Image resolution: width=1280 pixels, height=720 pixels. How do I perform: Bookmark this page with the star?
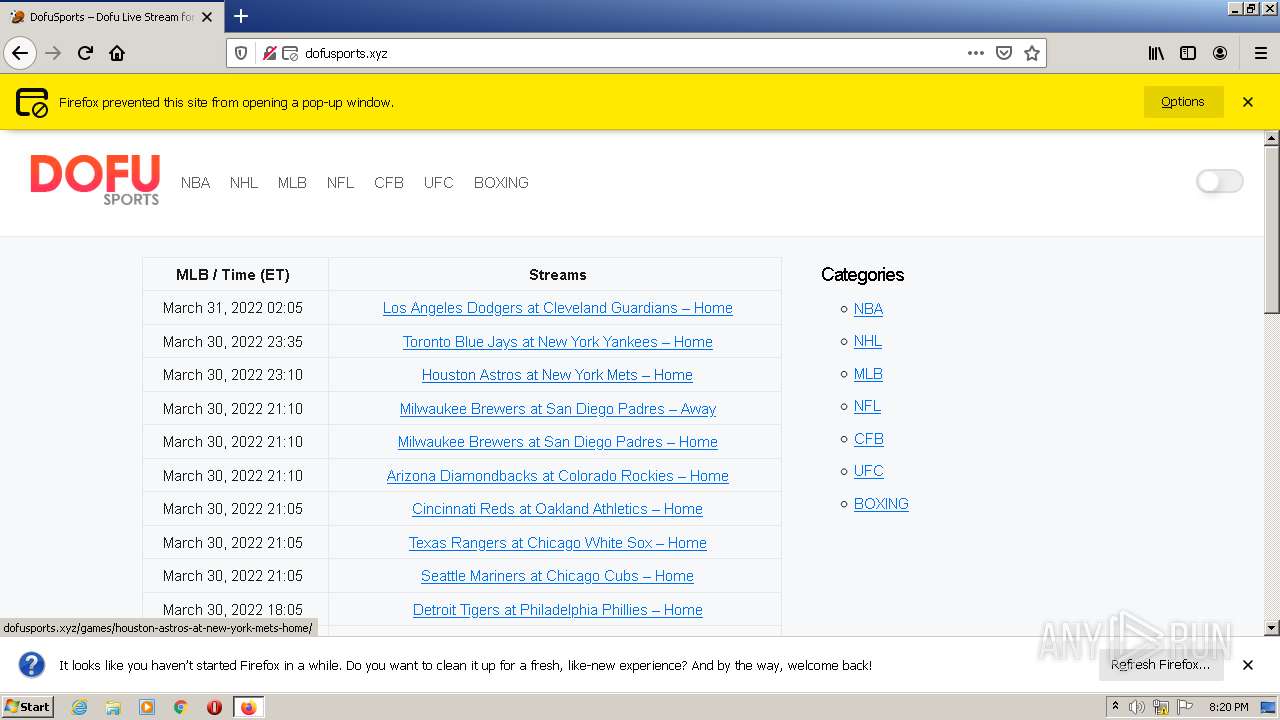click(x=1032, y=53)
